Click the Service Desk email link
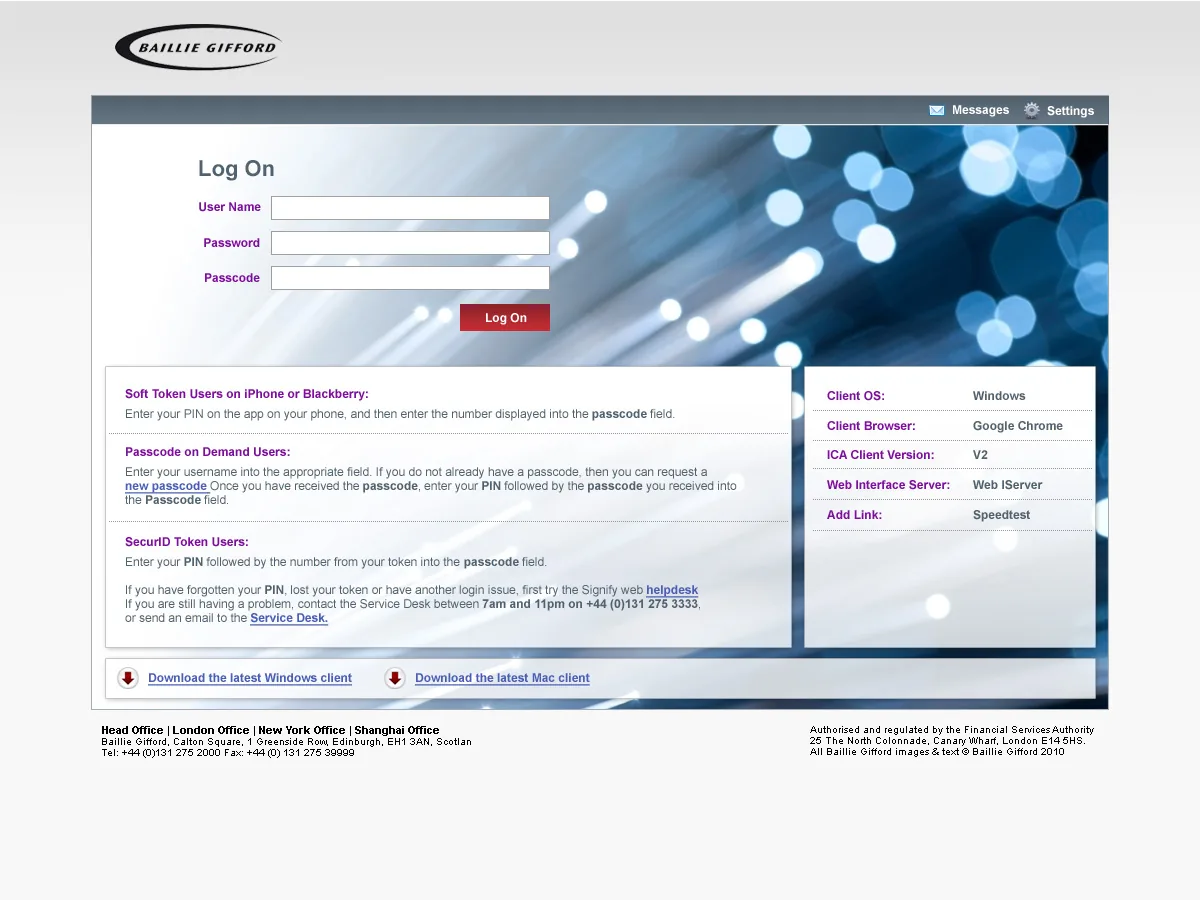The image size is (1200, 900). click(x=289, y=618)
